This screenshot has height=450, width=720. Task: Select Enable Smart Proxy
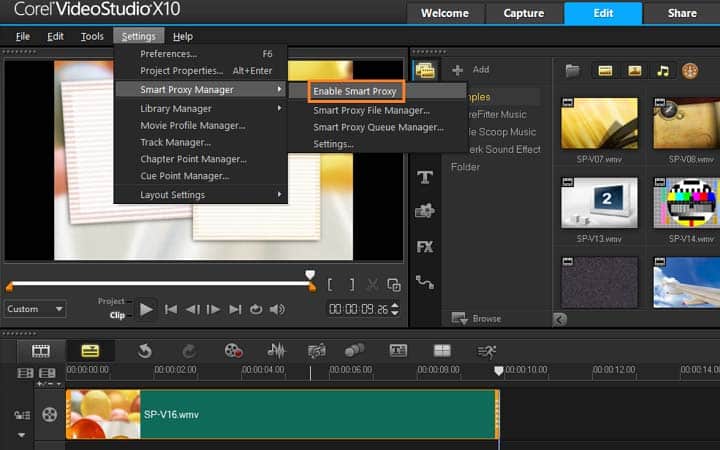point(355,91)
